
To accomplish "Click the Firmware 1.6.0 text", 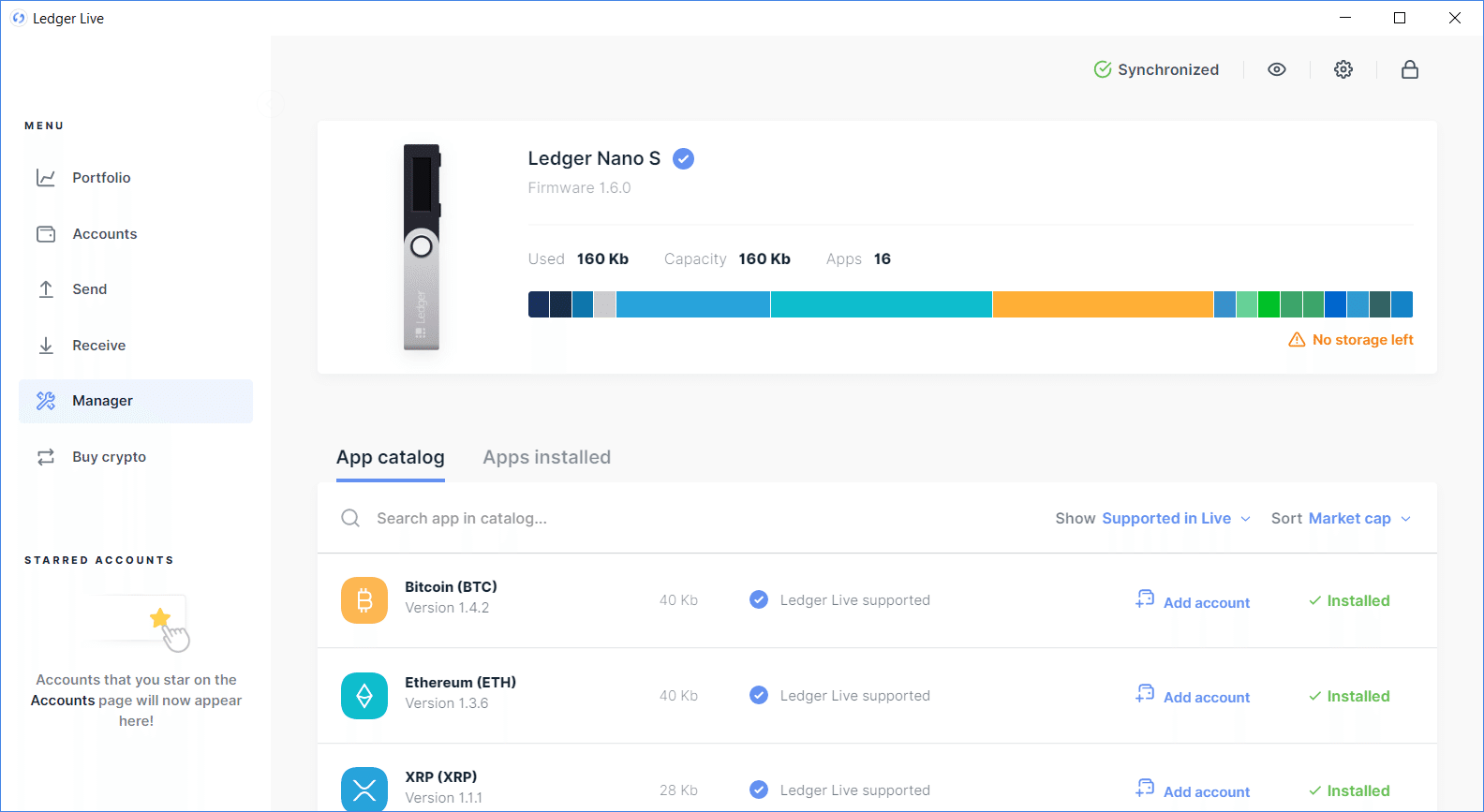I will [x=580, y=188].
